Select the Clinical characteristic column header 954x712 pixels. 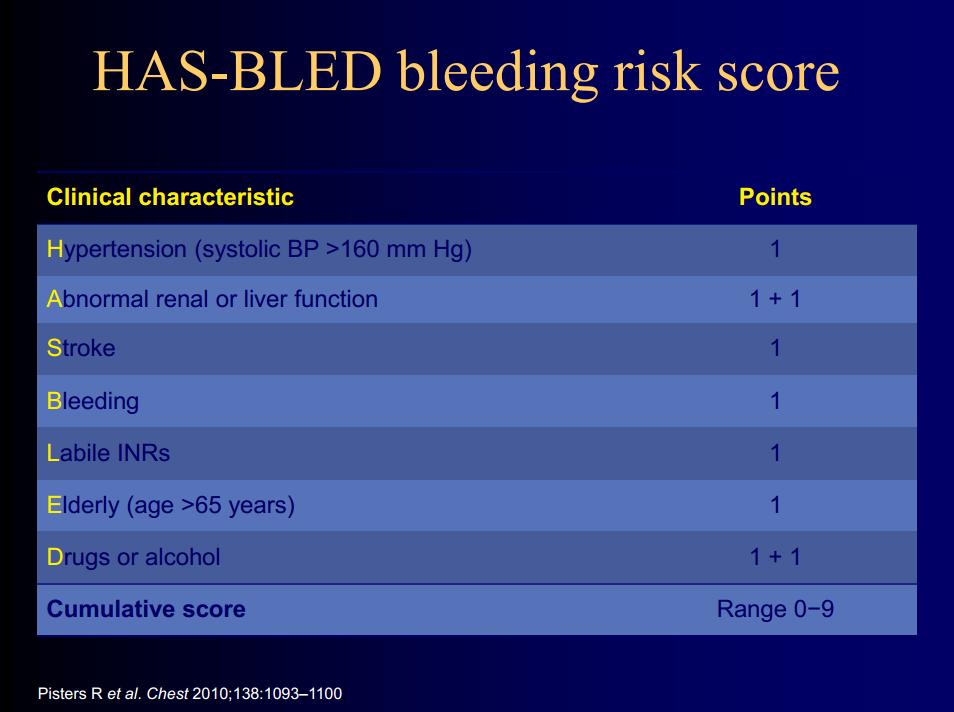[170, 197]
